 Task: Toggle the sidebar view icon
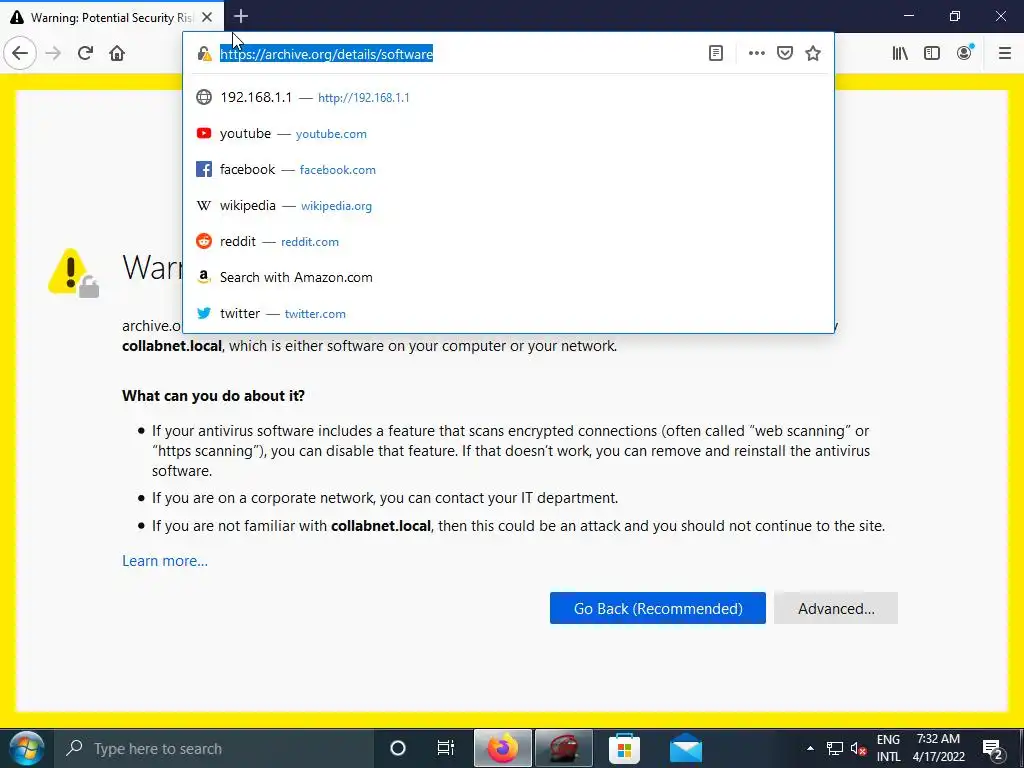[932, 53]
